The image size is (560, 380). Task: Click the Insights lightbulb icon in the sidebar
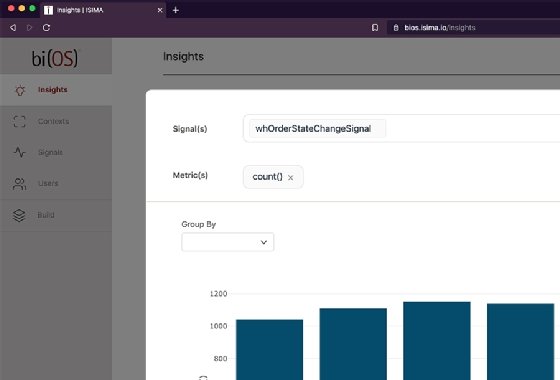20,90
